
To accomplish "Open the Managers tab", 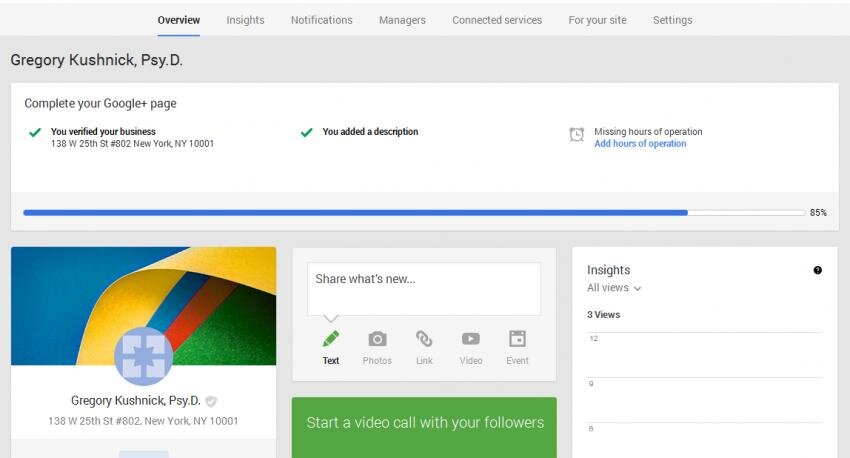I will pos(402,20).
